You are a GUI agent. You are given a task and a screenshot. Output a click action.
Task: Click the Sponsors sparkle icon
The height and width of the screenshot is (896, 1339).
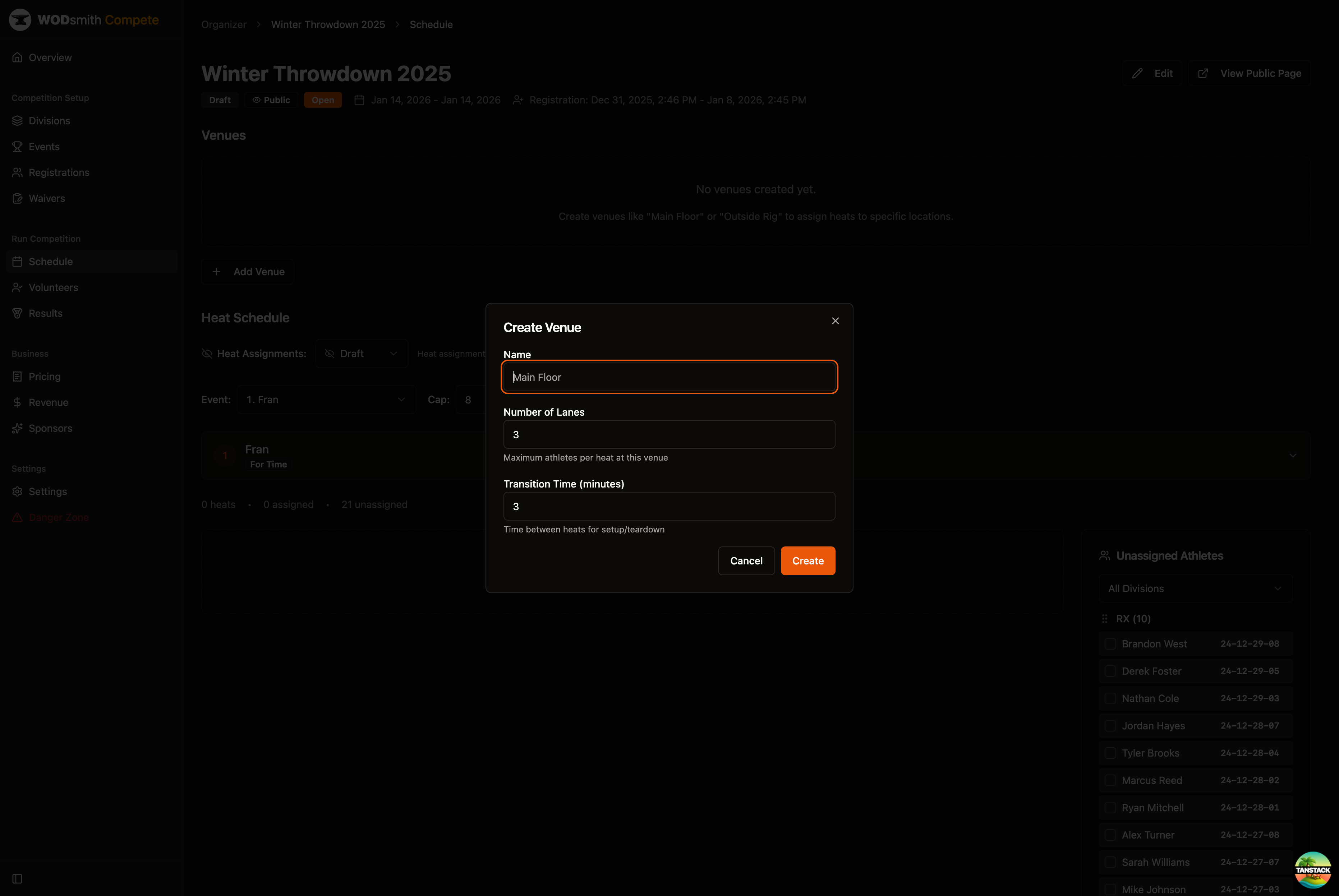click(x=17, y=428)
